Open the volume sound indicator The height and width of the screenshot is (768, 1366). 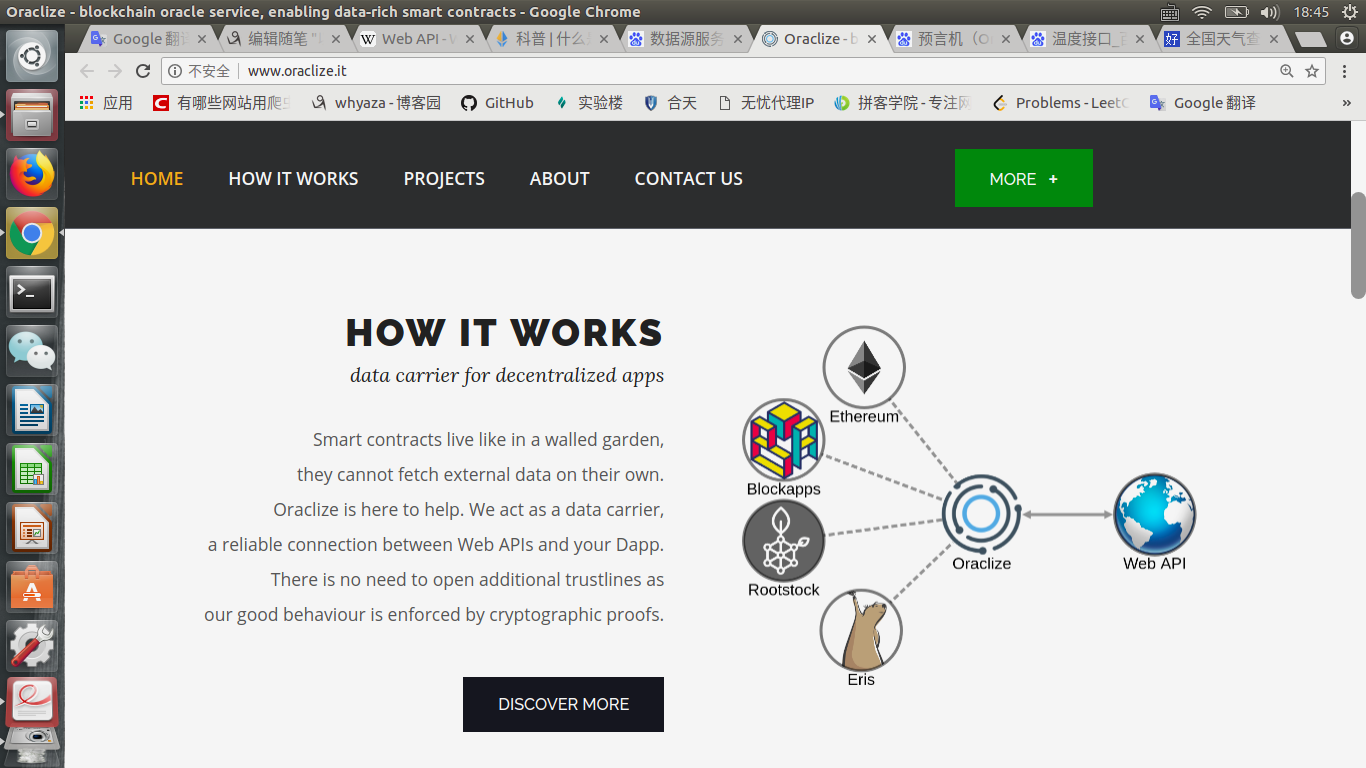(1270, 12)
